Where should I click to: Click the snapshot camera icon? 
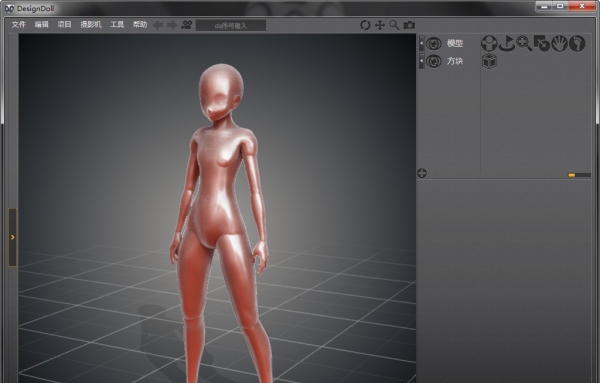[x=409, y=25]
